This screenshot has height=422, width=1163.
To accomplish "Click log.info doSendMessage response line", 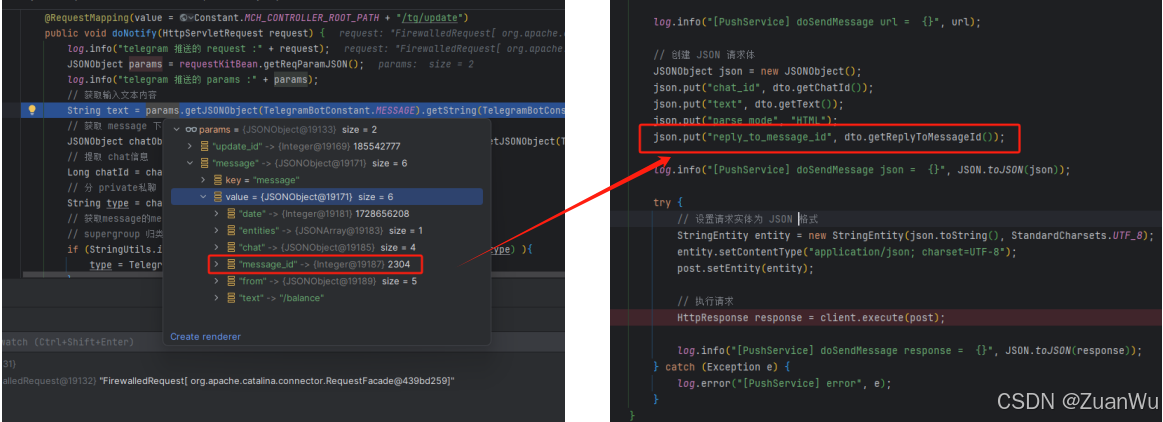I will pos(909,350).
